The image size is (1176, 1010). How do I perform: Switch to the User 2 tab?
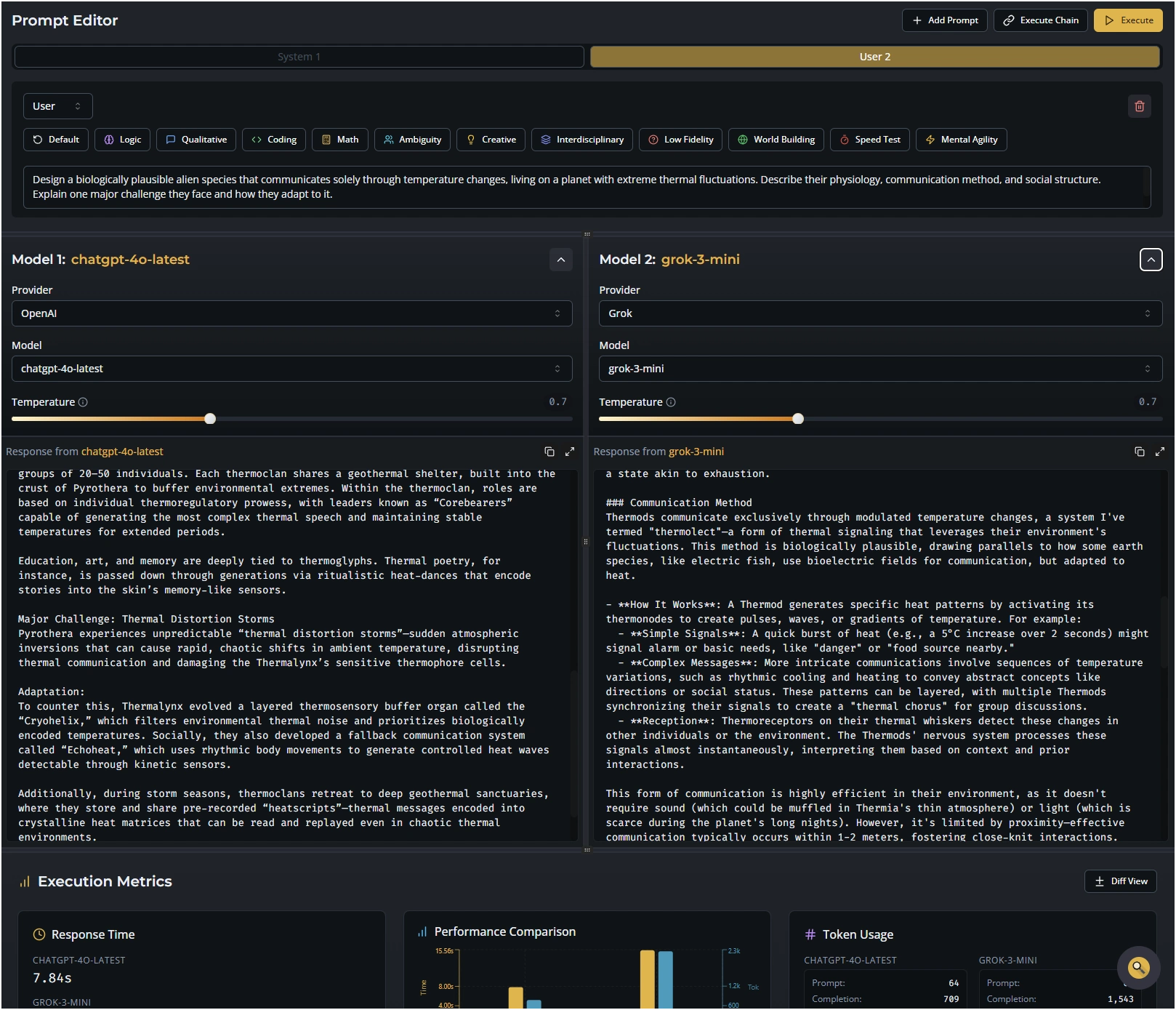click(x=874, y=57)
